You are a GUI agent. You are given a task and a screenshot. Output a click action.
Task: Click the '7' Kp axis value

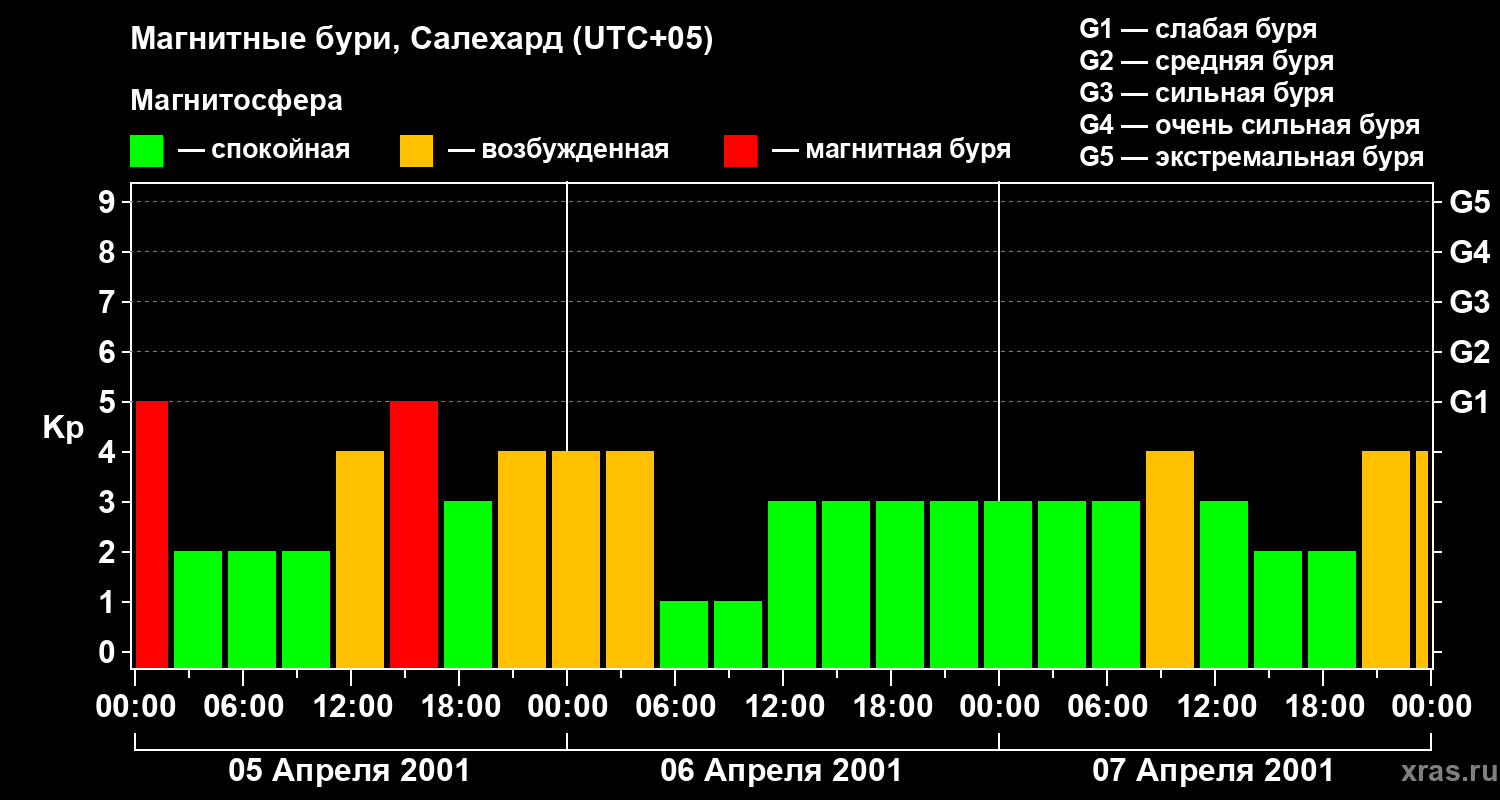[x=109, y=302]
